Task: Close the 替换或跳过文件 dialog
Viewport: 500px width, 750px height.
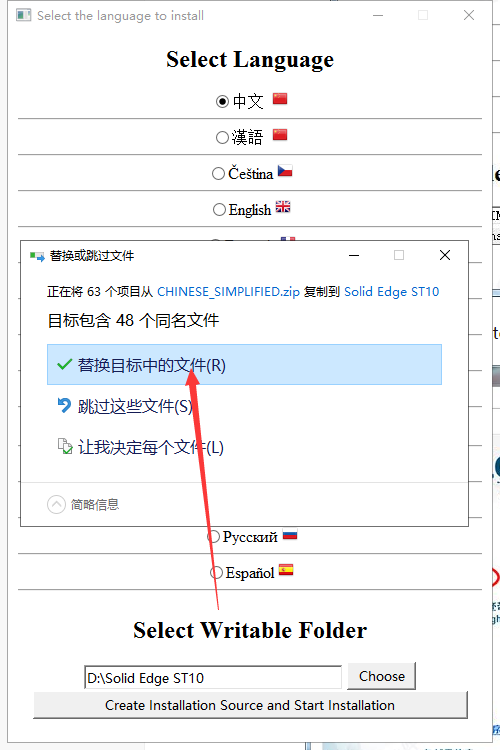Action: point(445,255)
